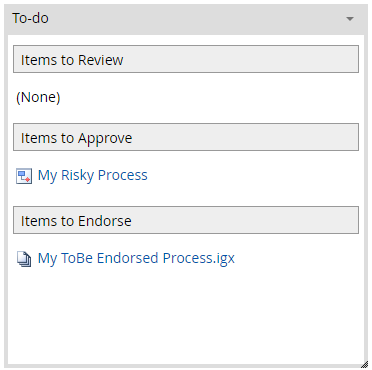Viewport: 372px width, 370px height.
Task: Open the My ToBe Endorsed Process.igx link
Action: tap(136, 259)
